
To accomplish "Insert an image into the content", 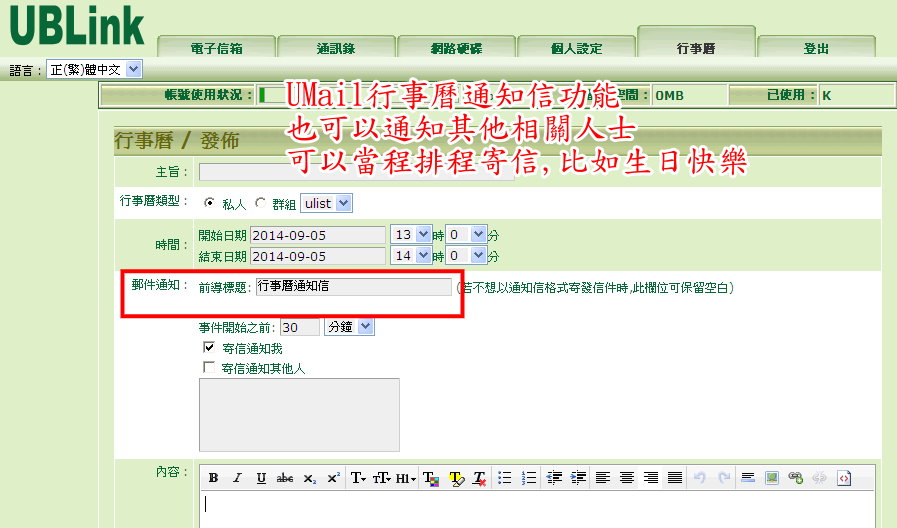I will click(x=772, y=478).
